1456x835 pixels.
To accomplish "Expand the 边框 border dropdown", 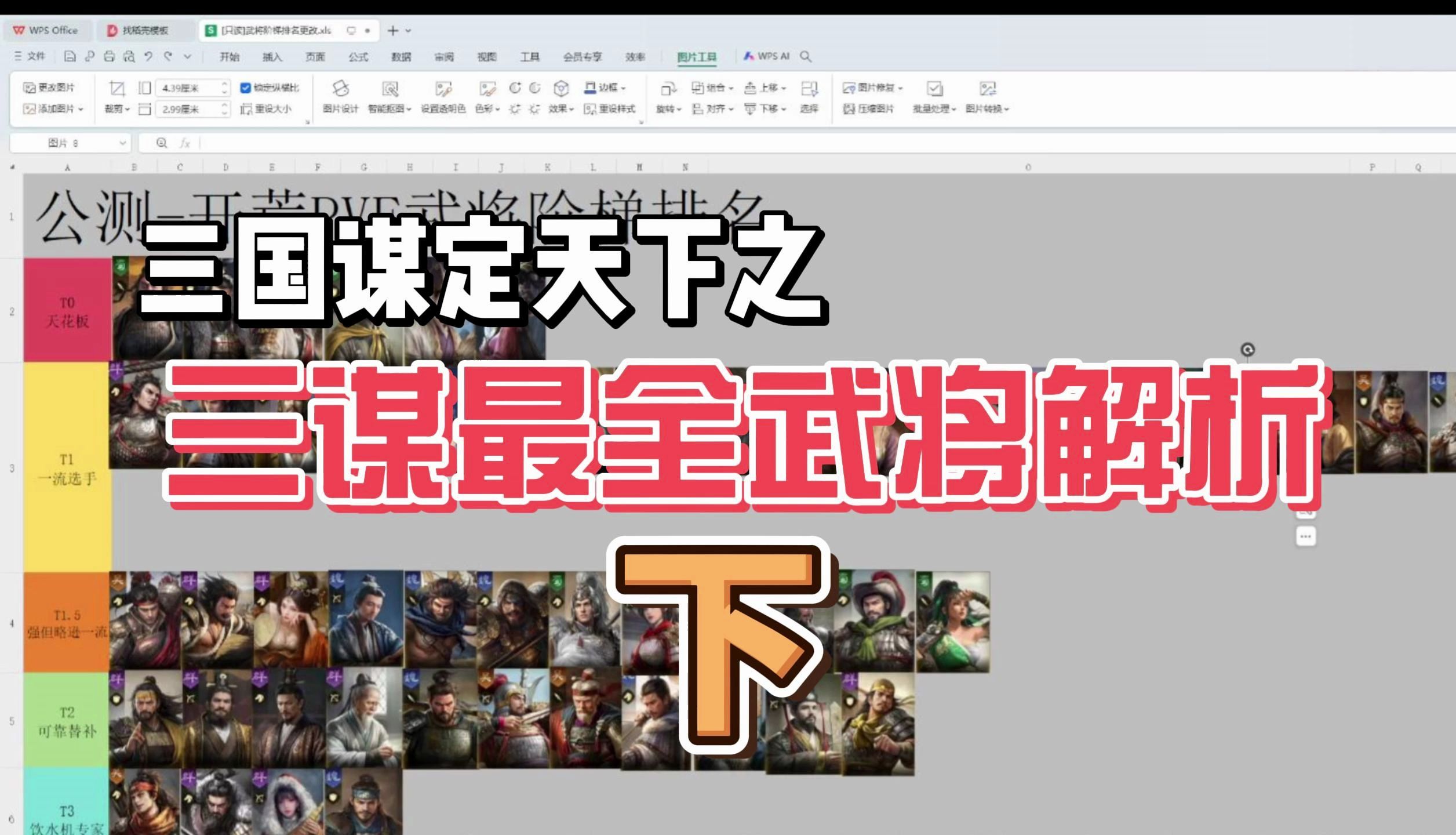I will coord(623,88).
